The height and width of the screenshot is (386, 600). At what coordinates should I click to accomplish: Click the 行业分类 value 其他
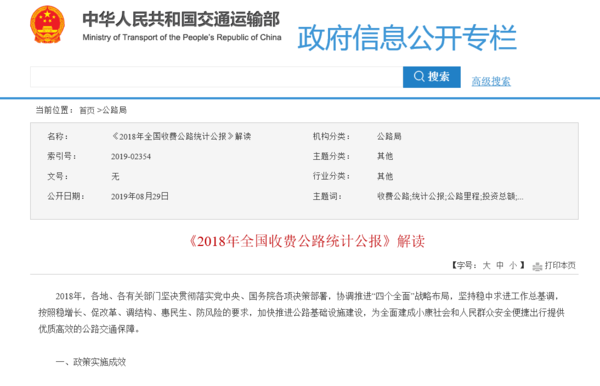[385, 176]
